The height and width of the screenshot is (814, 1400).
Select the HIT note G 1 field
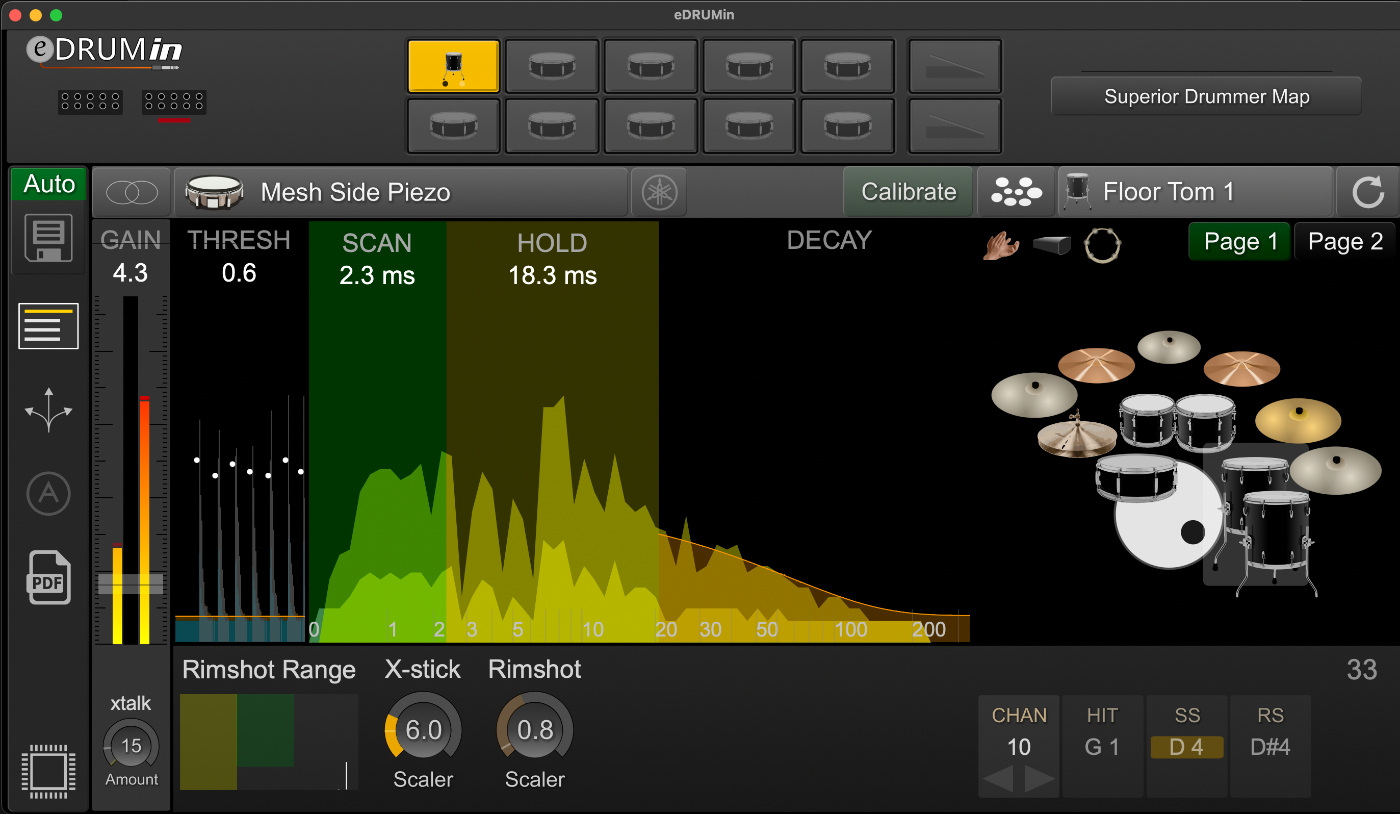pos(1102,747)
